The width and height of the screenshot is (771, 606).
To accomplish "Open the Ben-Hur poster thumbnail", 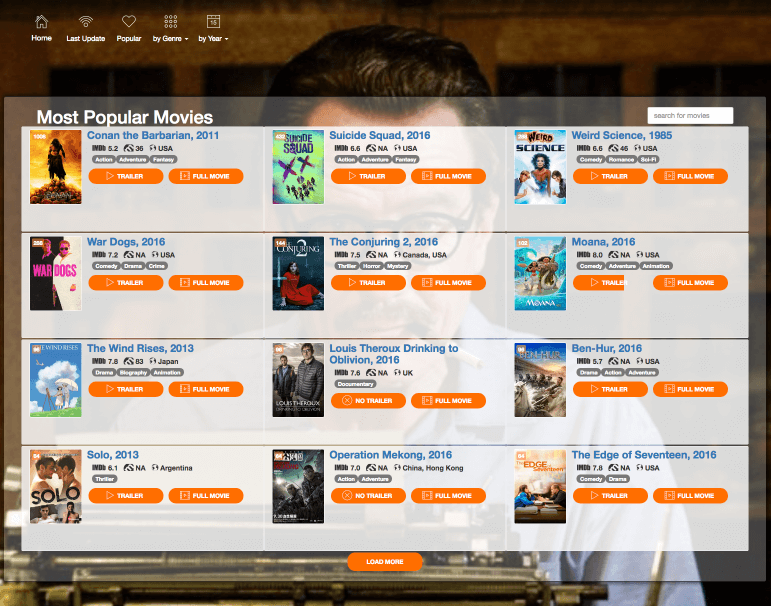I will click(x=540, y=380).
